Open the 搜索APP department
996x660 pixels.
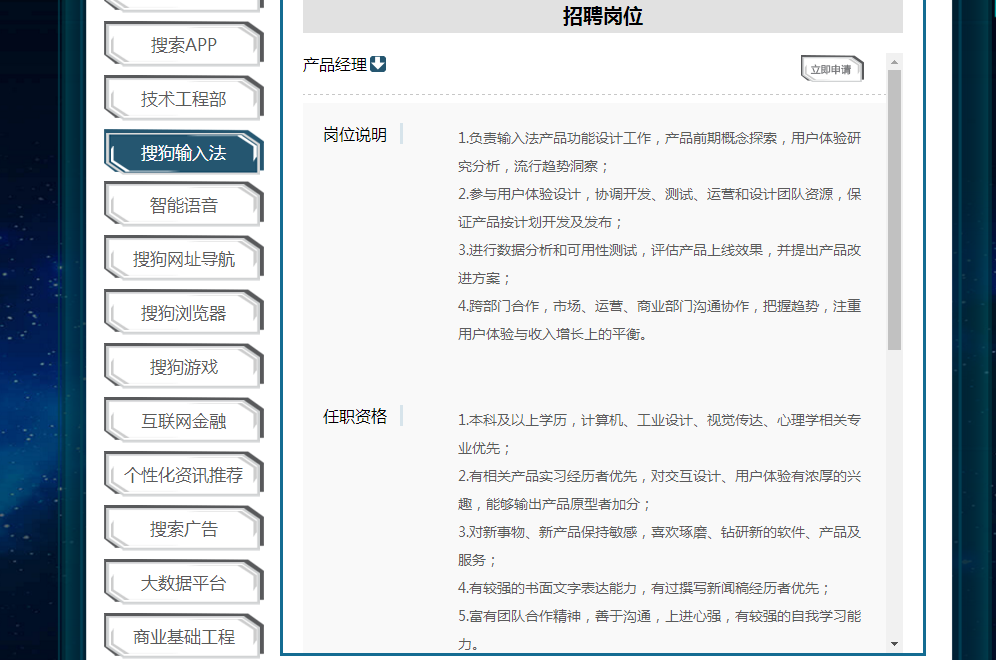pos(184,44)
